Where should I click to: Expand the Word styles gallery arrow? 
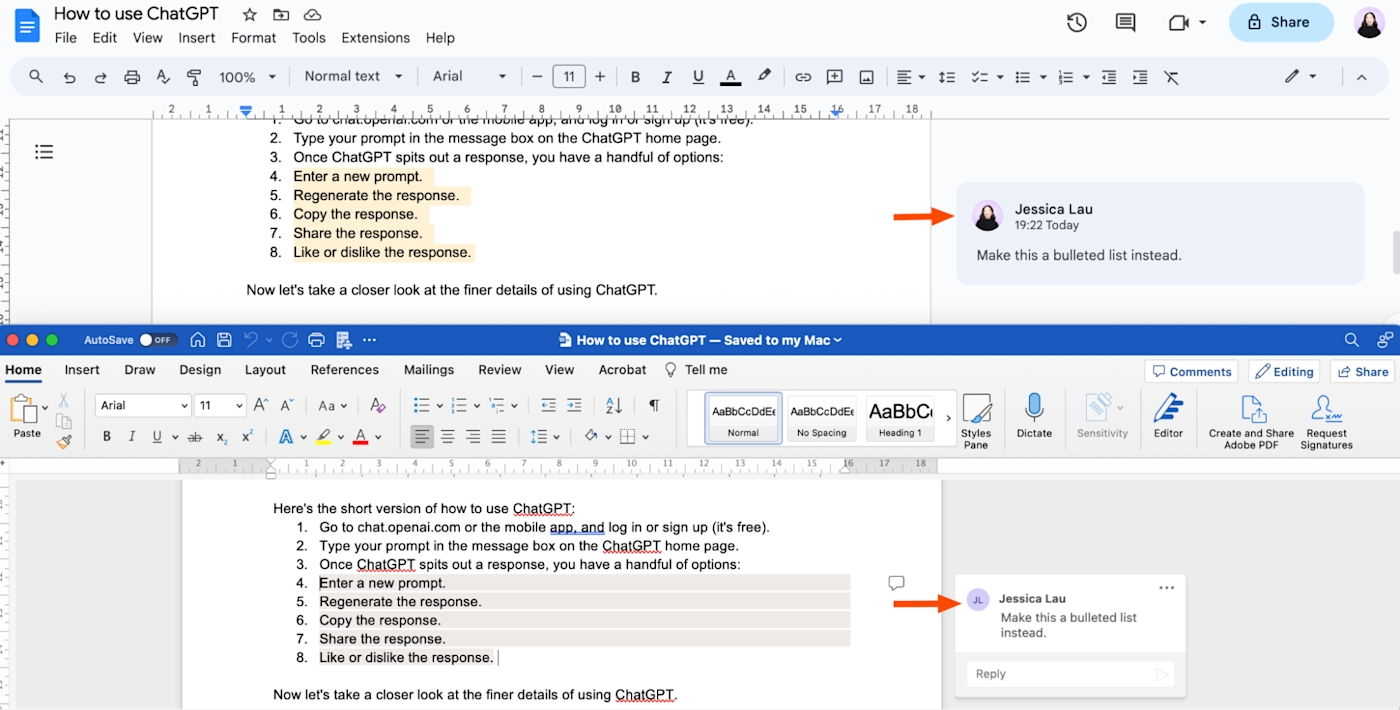948,417
